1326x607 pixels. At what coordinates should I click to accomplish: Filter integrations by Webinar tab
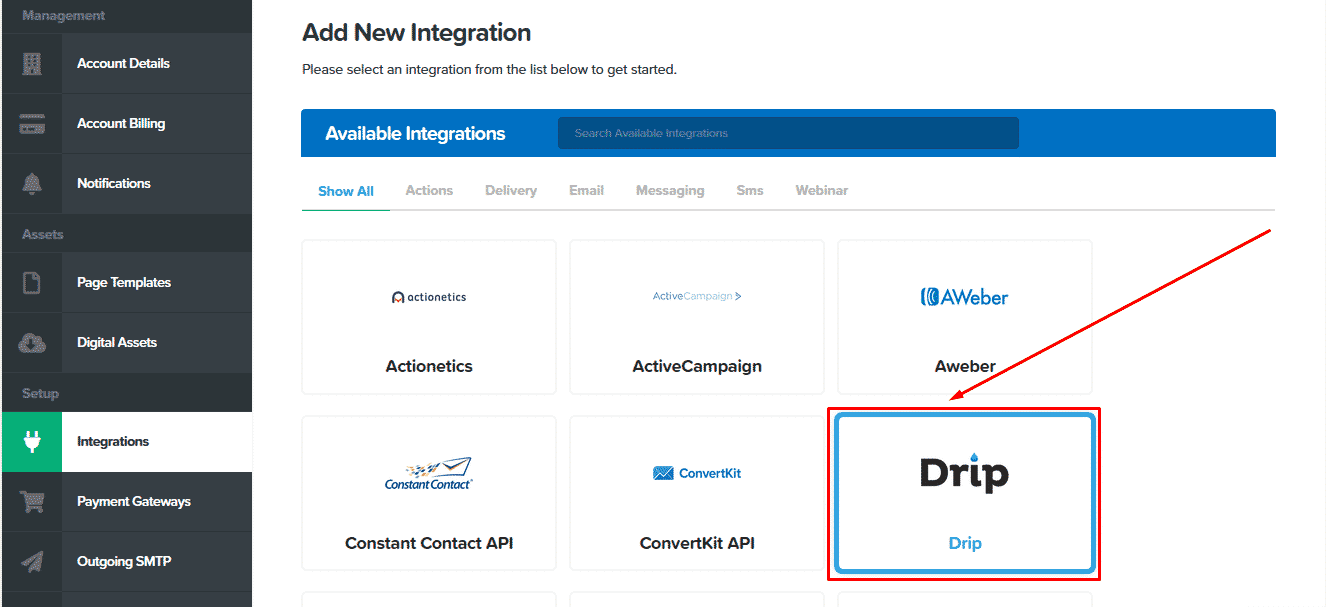point(822,190)
